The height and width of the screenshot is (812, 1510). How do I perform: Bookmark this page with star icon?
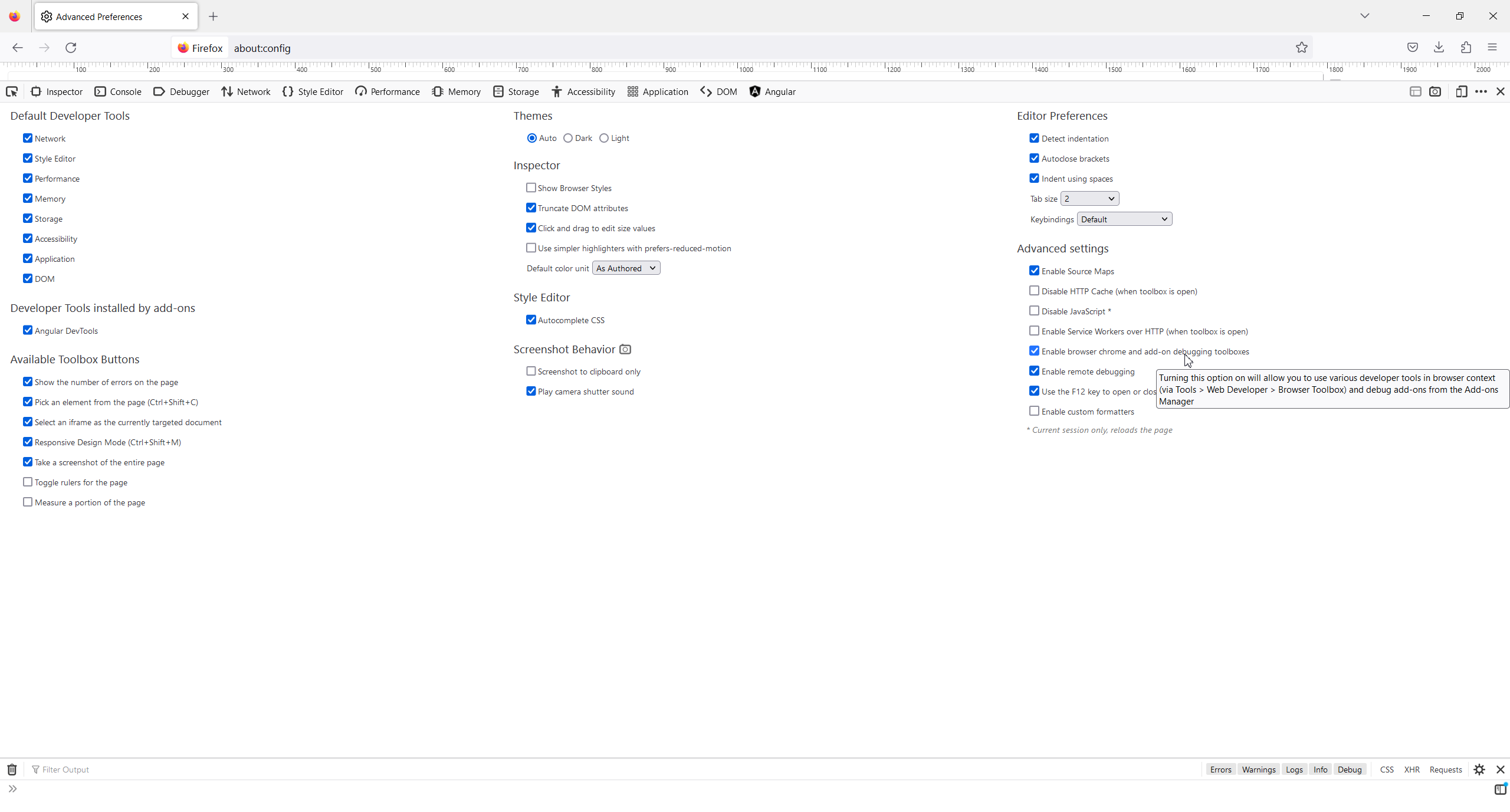[x=1302, y=48]
